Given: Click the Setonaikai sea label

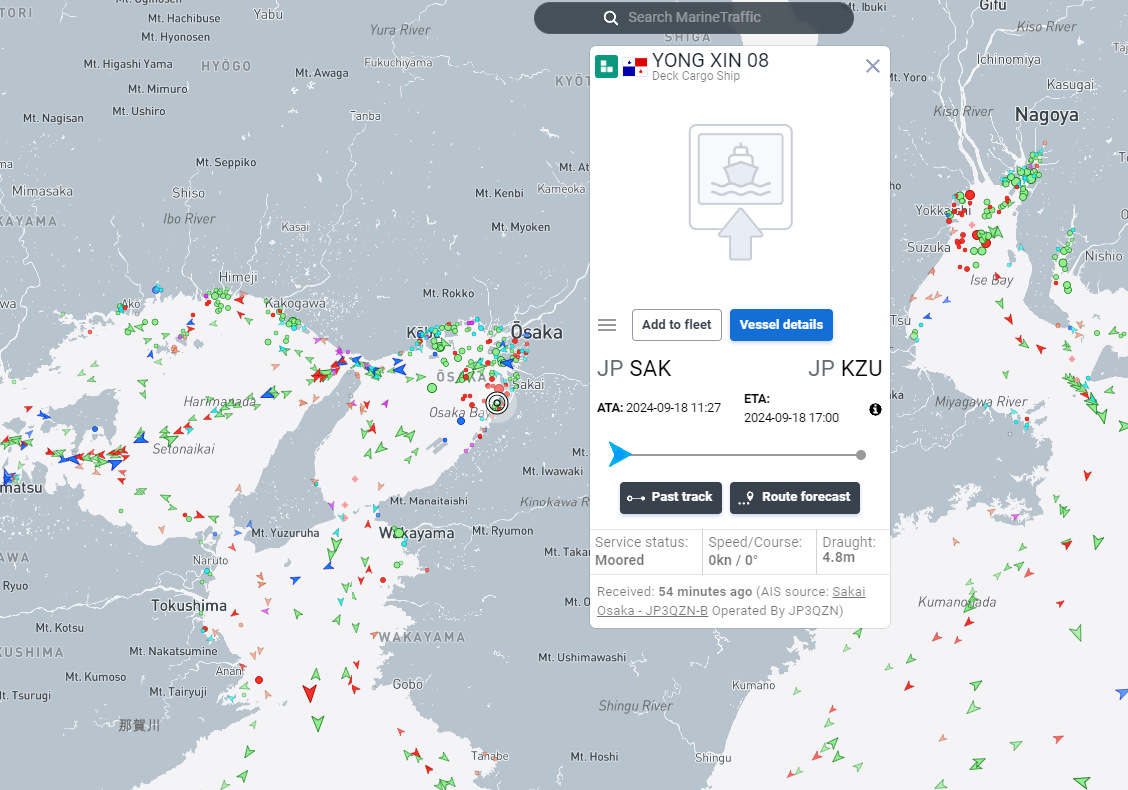Looking at the screenshot, I should 183,449.
